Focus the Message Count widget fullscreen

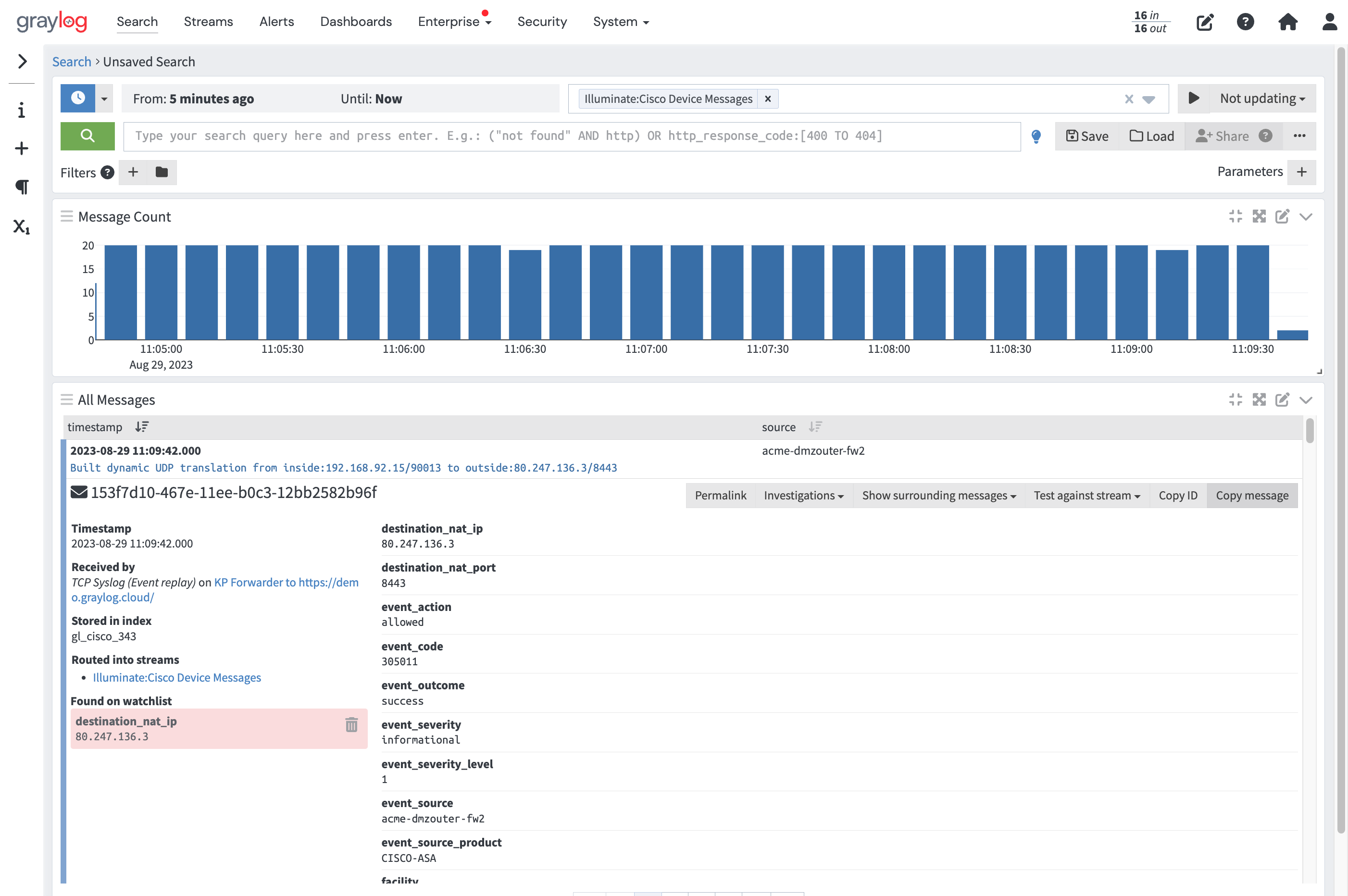pyautogui.click(x=1259, y=216)
